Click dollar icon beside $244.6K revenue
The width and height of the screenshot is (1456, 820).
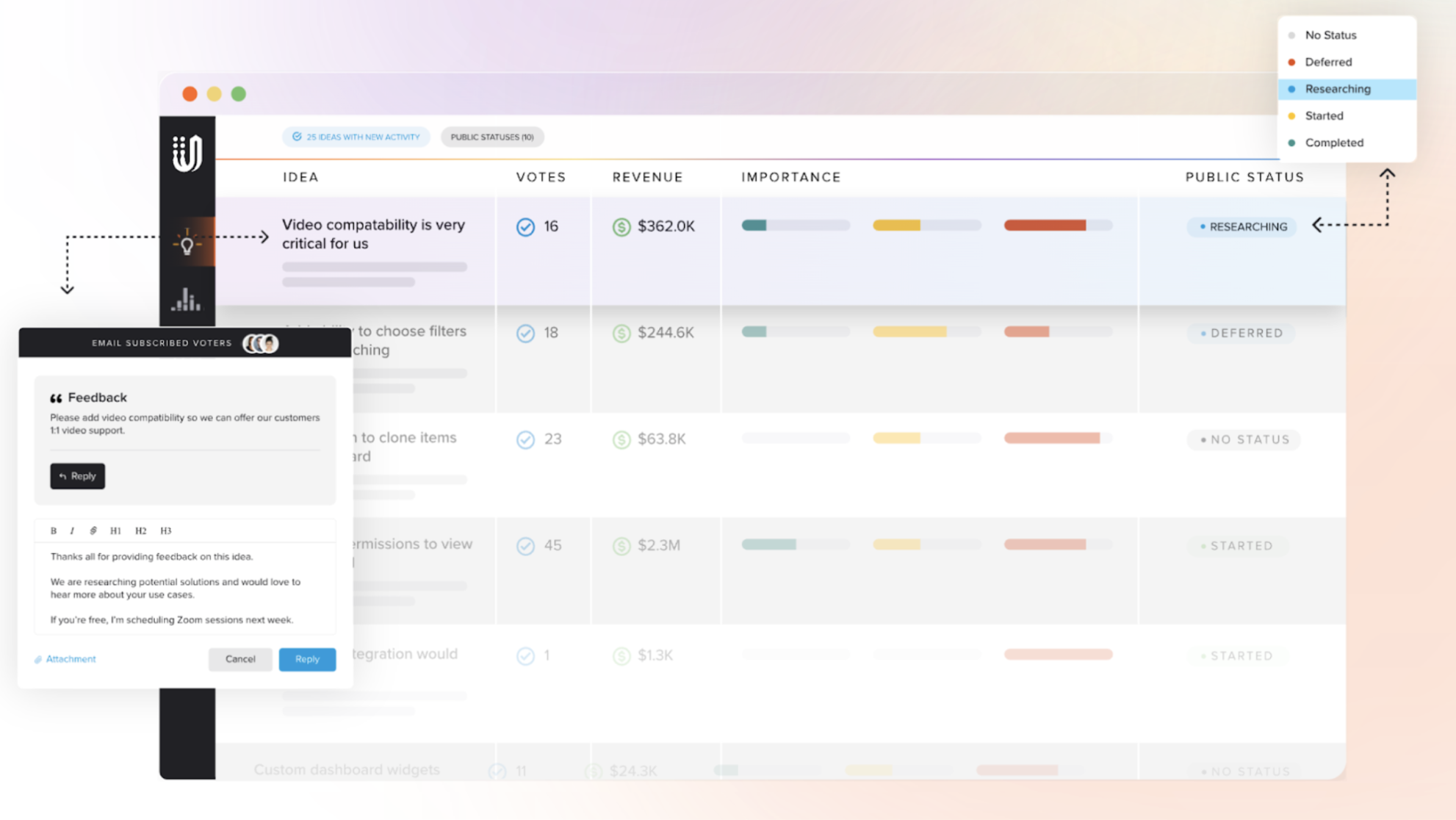pos(621,334)
